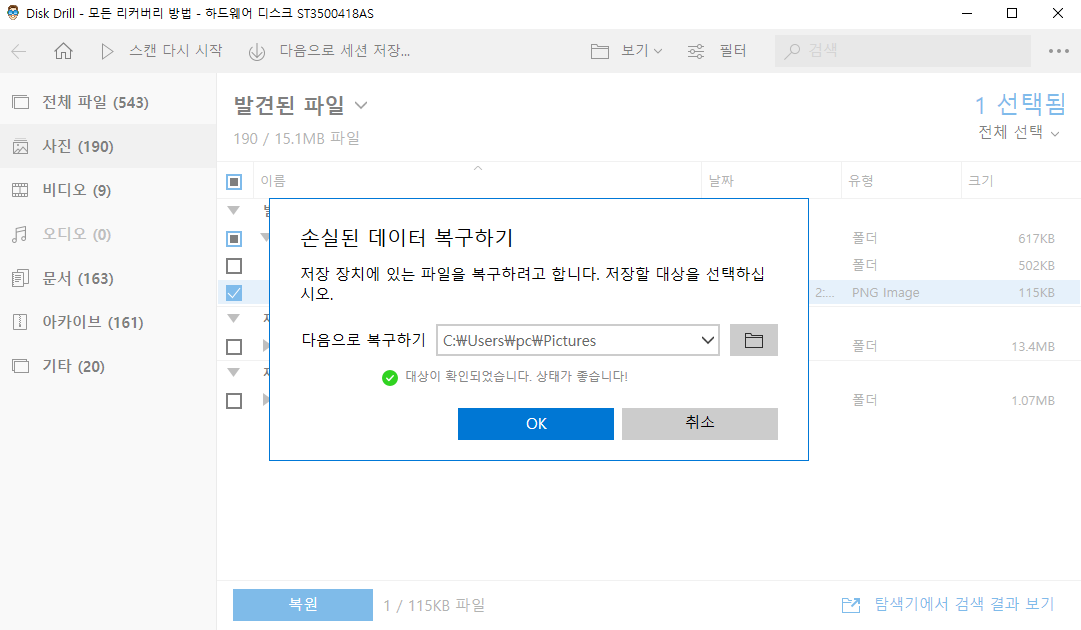Click the 복원 recover button
Screen dimensions: 1081x630
303,604
